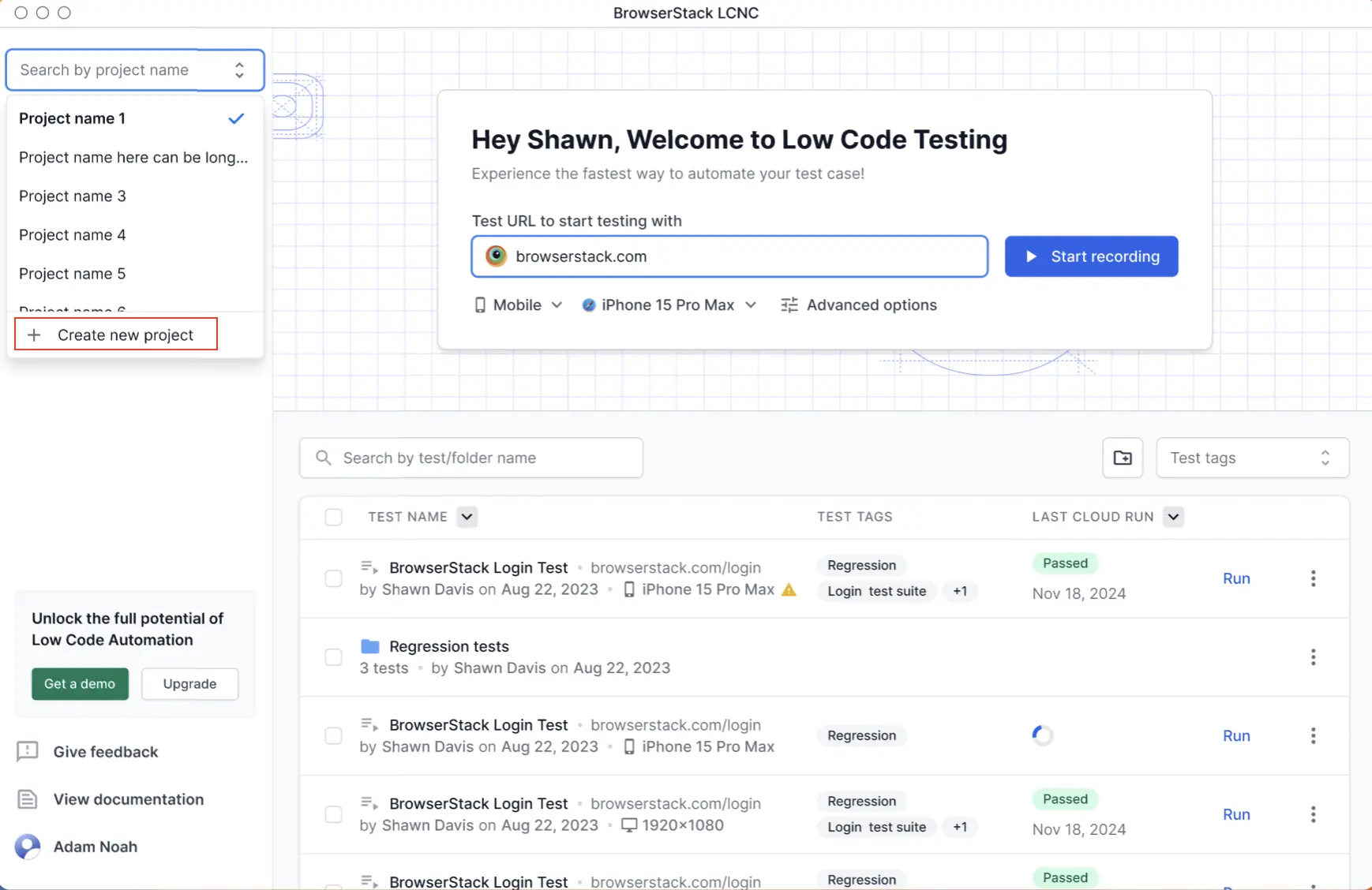Screen dimensions: 1372x890
Task: Click the plus icon for Create new project
Action: point(34,335)
